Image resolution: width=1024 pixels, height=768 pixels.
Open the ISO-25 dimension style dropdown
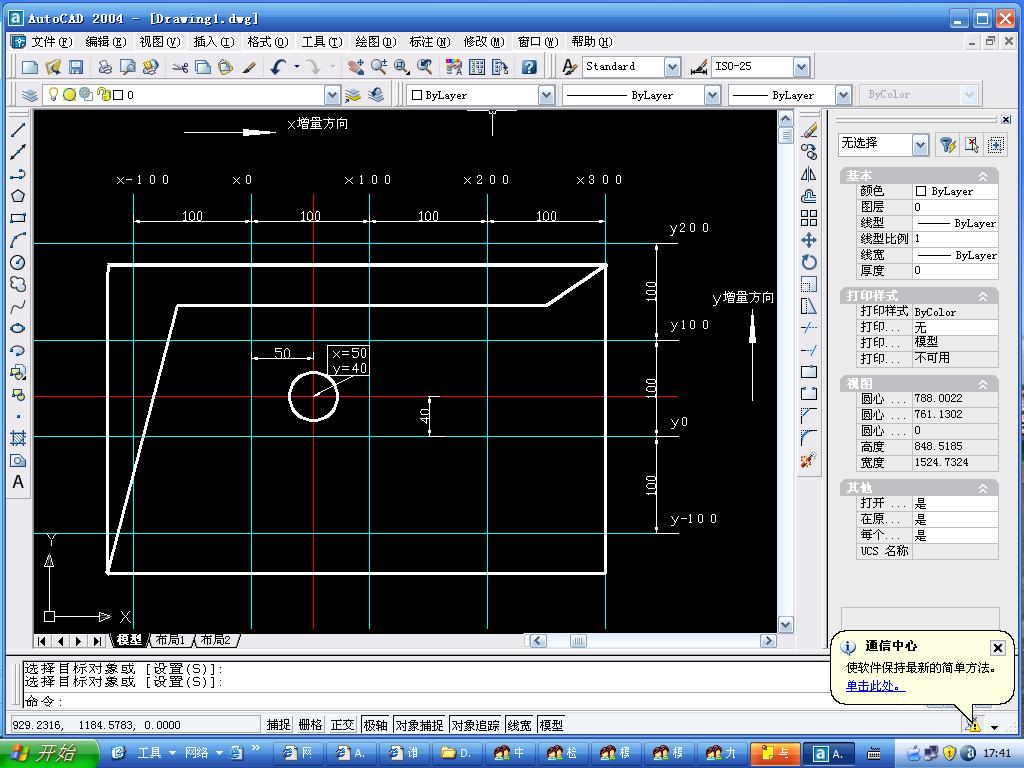pos(801,67)
